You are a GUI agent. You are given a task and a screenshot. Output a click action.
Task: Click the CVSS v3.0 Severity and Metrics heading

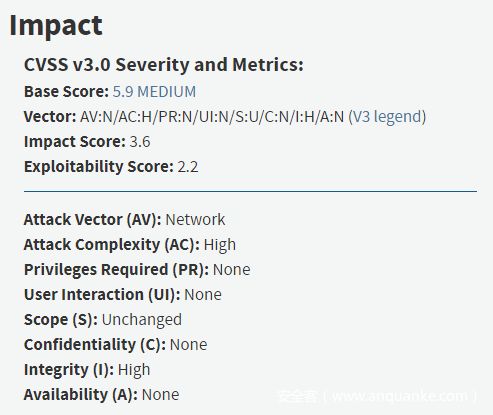tap(164, 65)
